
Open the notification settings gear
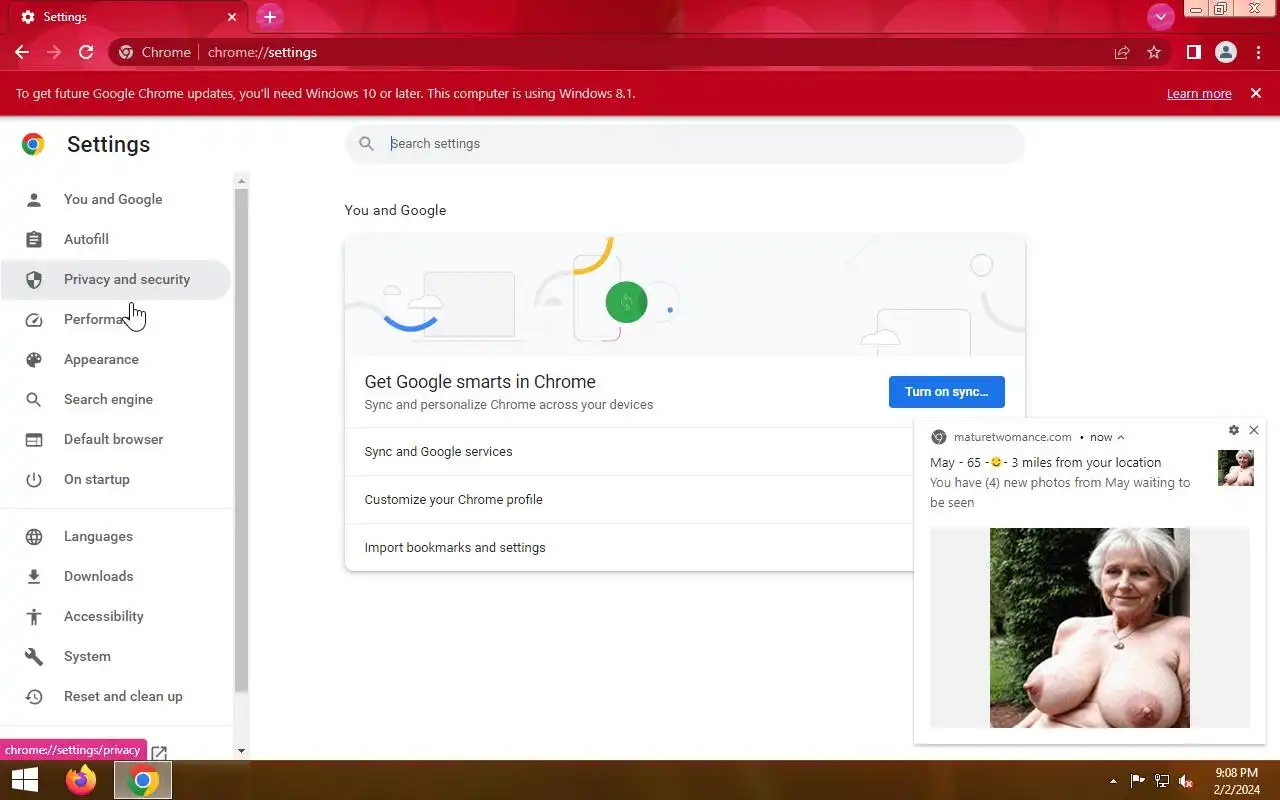[x=1233, y=430]
